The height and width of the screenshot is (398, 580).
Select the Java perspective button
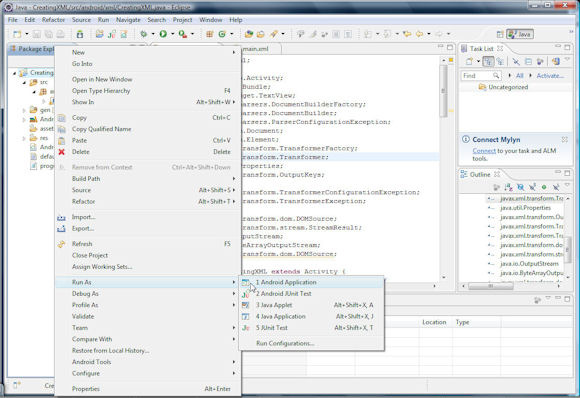tap(520, 34)
